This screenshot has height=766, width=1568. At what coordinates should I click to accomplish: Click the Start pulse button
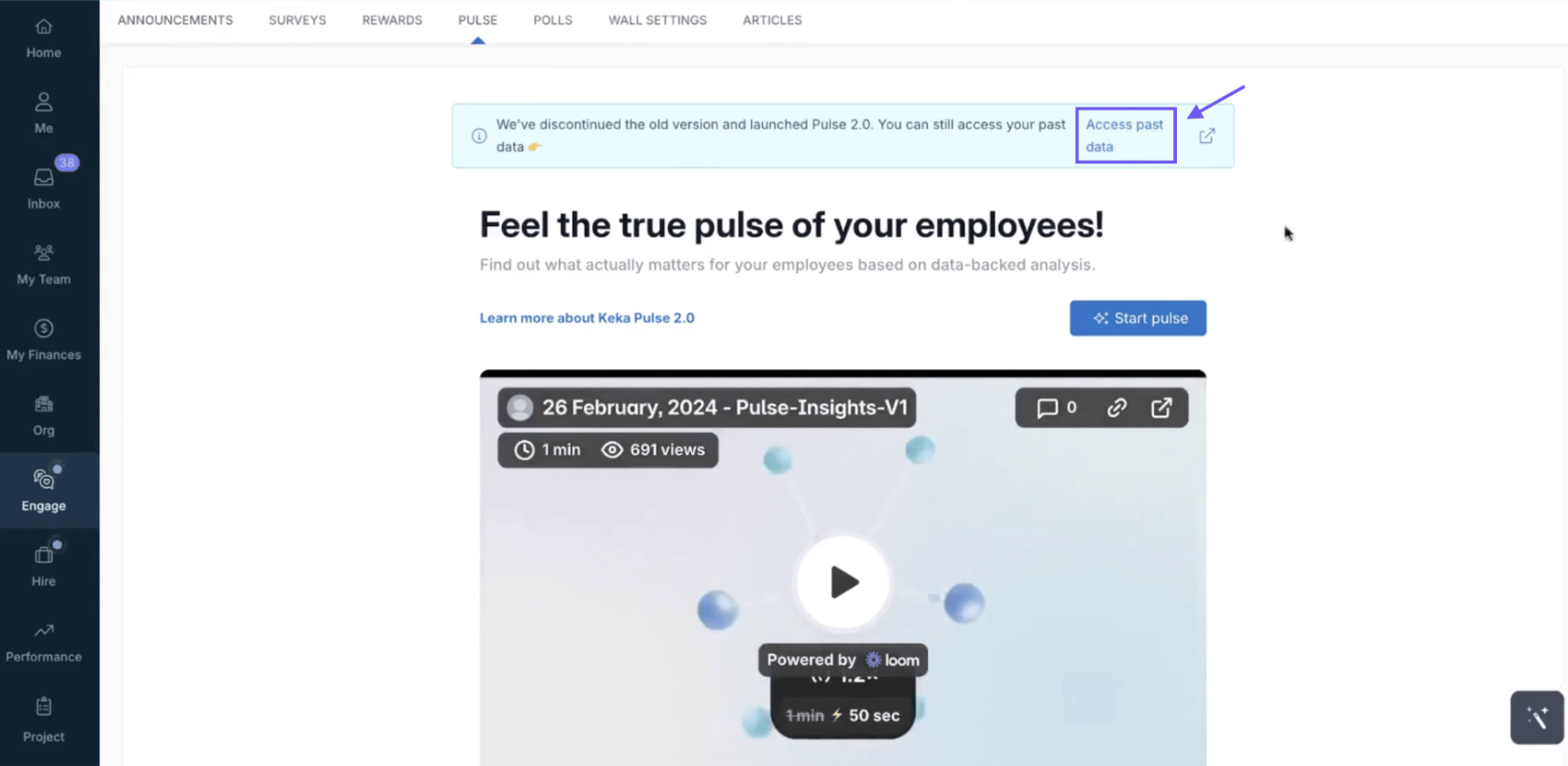(x=1137, y=318)
